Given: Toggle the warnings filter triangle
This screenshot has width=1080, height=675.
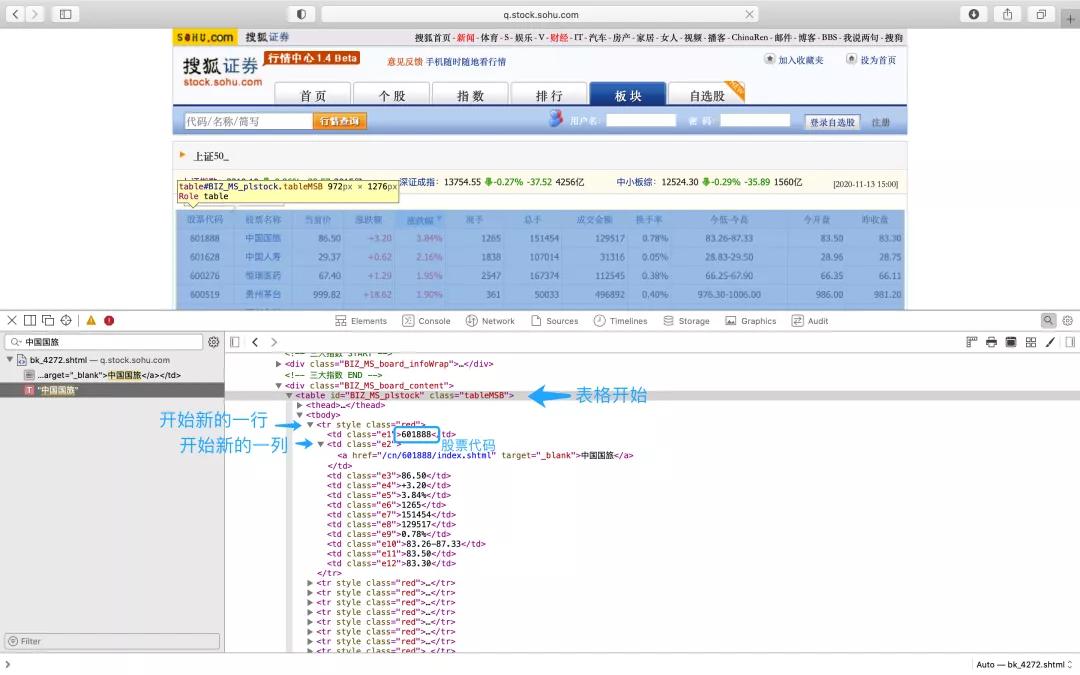Looking at the screenshot, I should pos(90,320).
